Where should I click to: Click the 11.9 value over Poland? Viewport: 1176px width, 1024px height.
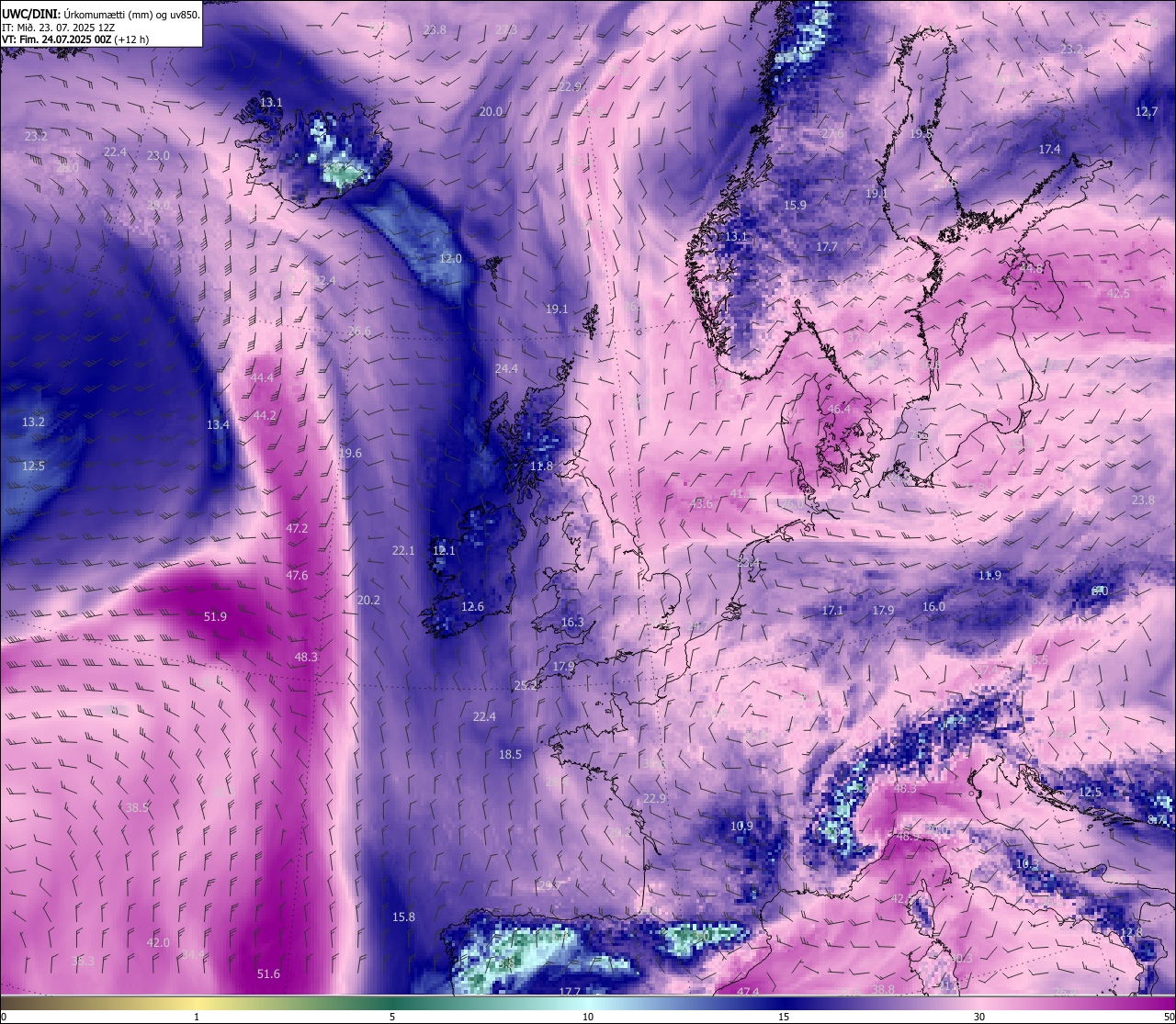[x=989, y=575]
